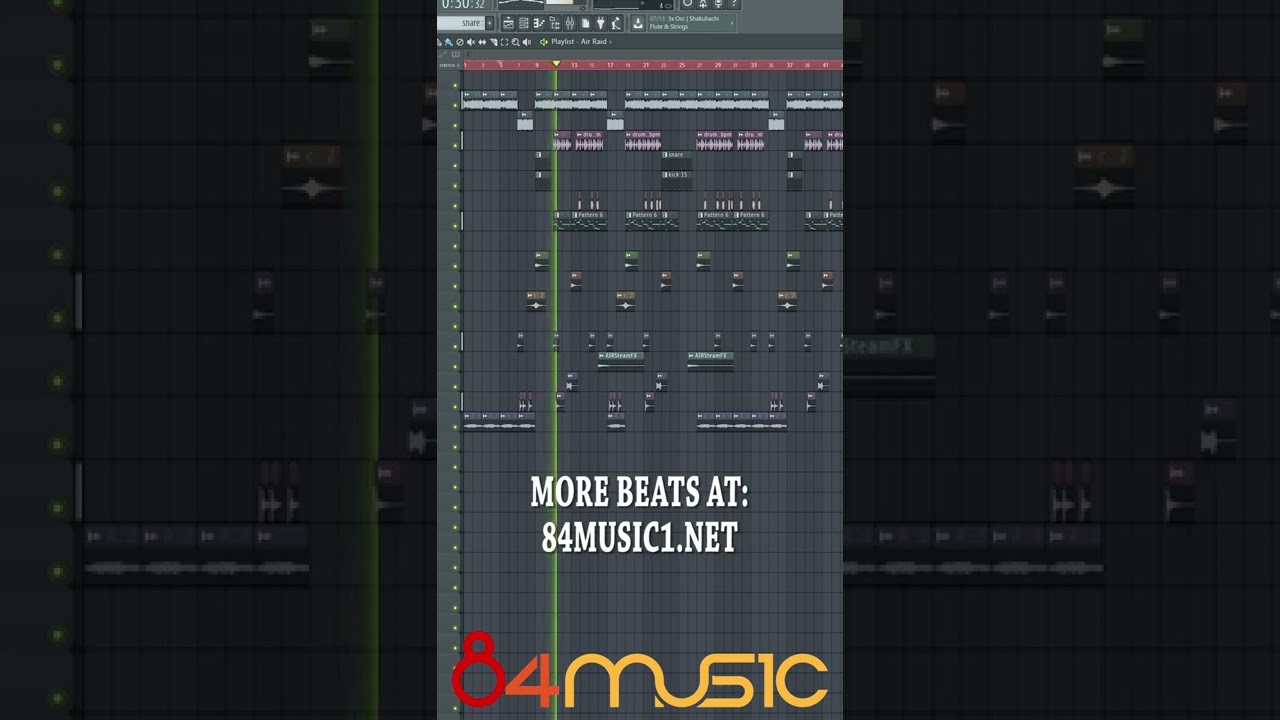
Task: Jump to bar 17 on the timeline
Action: (610, 65)
